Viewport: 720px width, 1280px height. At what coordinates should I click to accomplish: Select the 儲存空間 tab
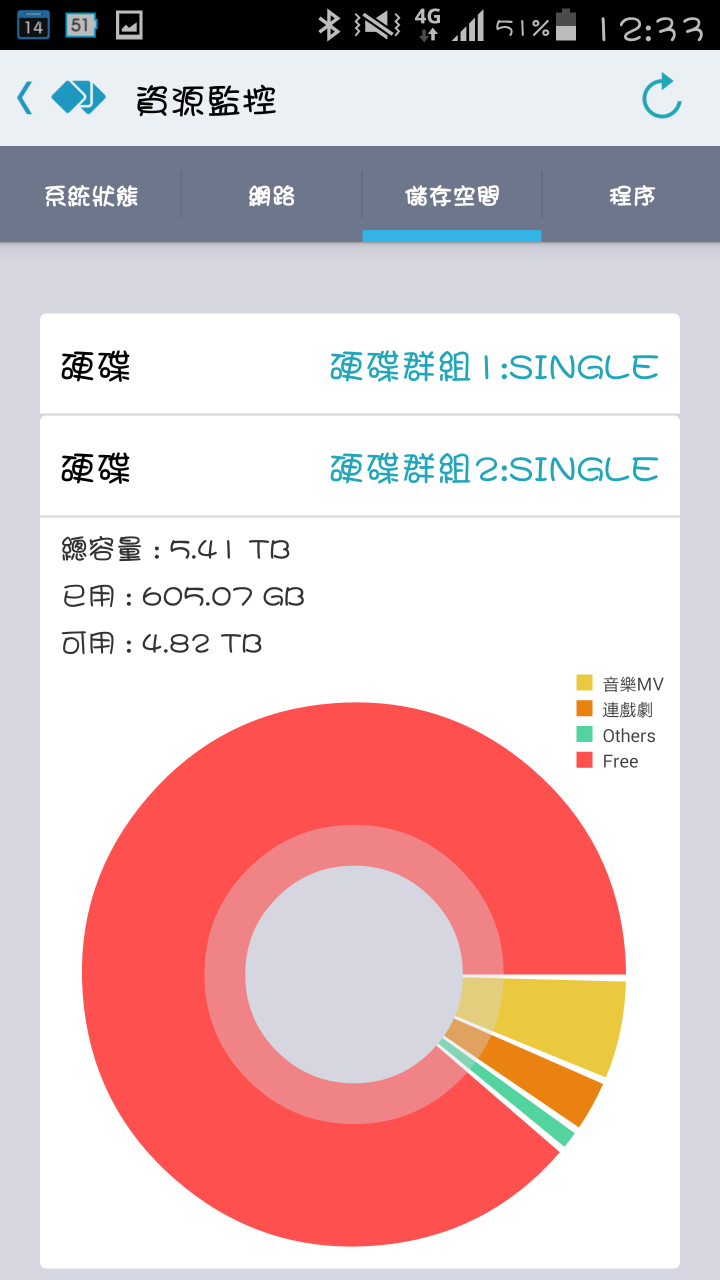(452, 195)
